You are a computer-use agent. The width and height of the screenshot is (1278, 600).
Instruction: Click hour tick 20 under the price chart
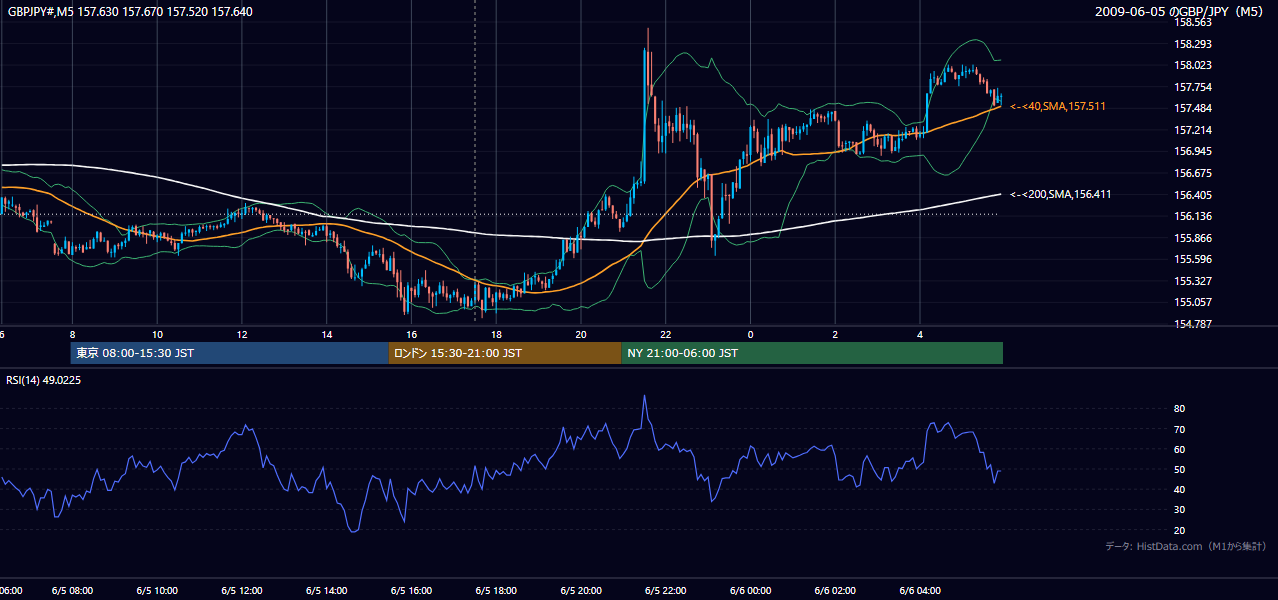pyautogui.click(x=581, y=334)
